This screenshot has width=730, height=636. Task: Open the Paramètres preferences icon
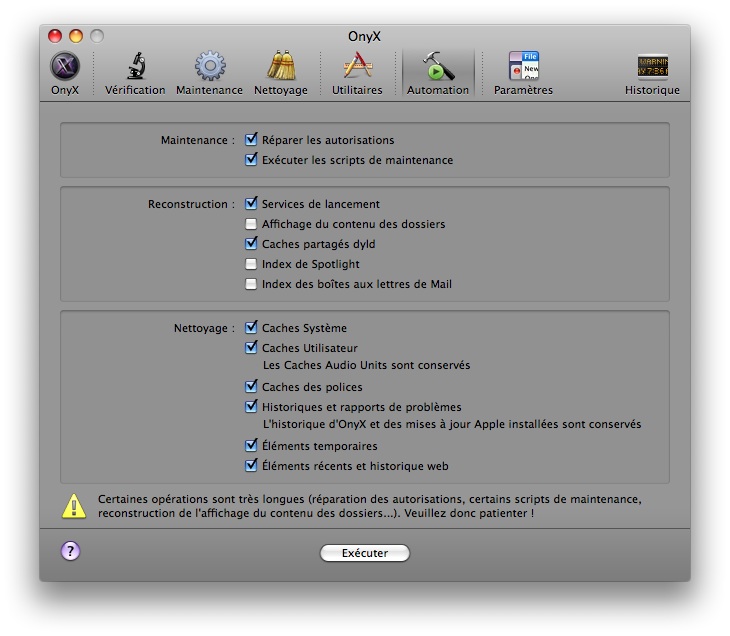pos(523,66)
